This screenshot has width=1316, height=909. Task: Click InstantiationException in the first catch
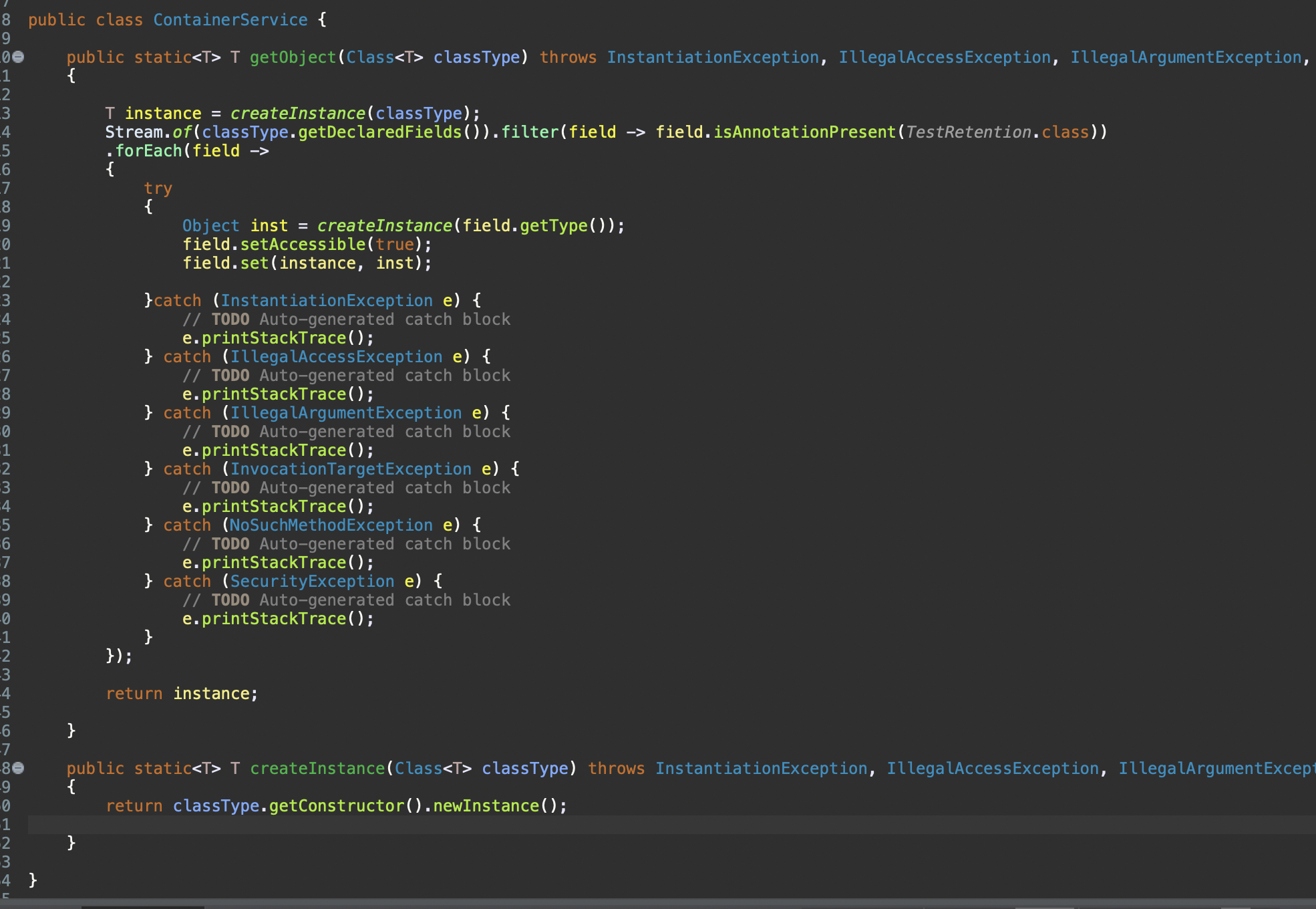click(x=327, y=301)
